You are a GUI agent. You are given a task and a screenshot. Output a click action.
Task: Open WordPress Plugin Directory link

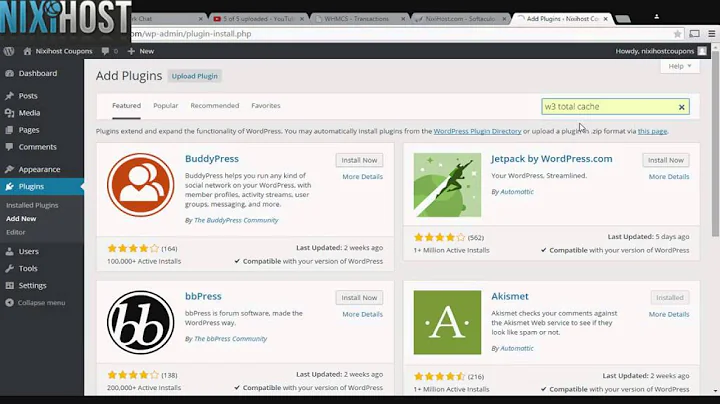[477, 131]
